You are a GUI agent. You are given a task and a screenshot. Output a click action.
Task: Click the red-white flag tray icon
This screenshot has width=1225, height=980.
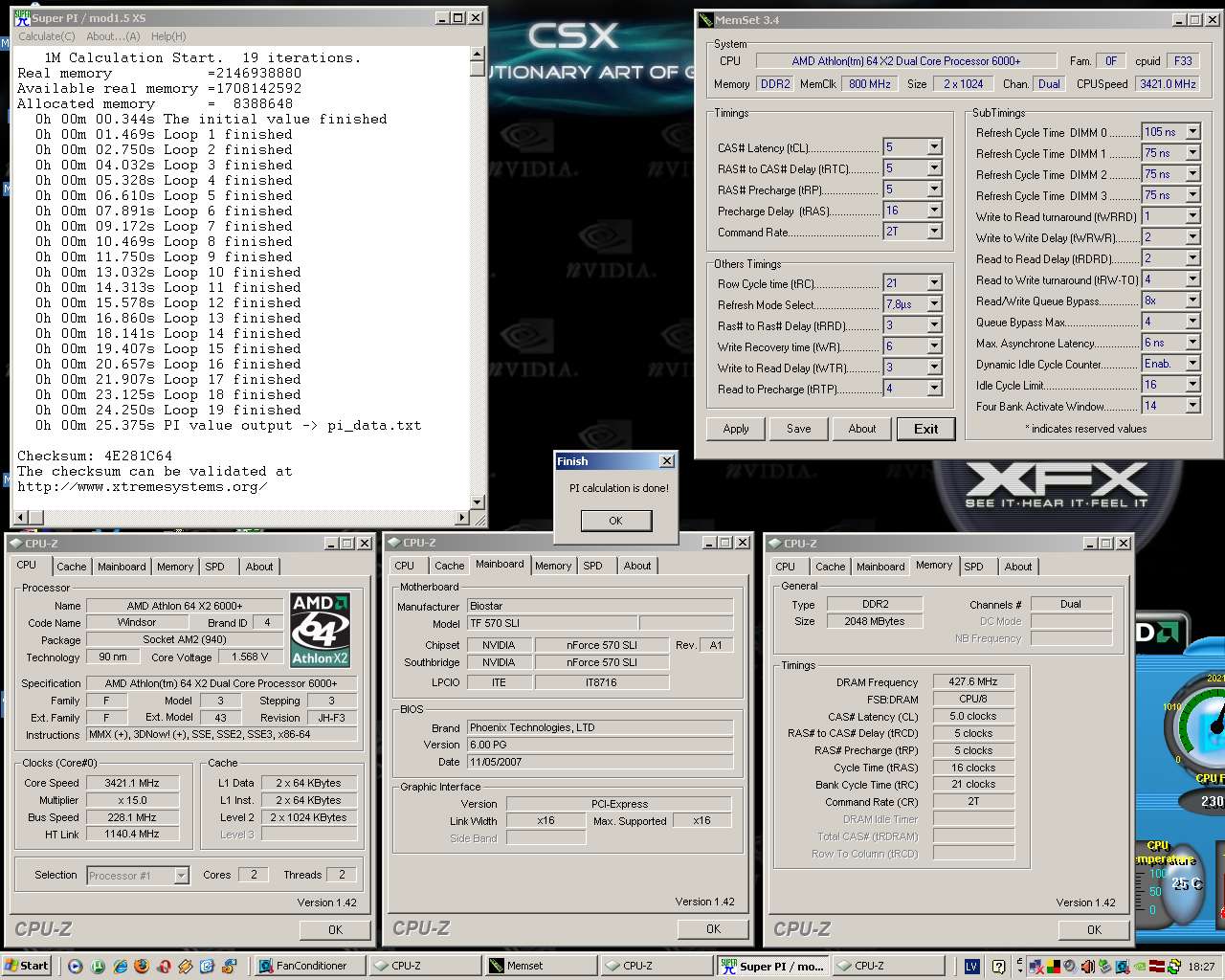[1157, 967]
